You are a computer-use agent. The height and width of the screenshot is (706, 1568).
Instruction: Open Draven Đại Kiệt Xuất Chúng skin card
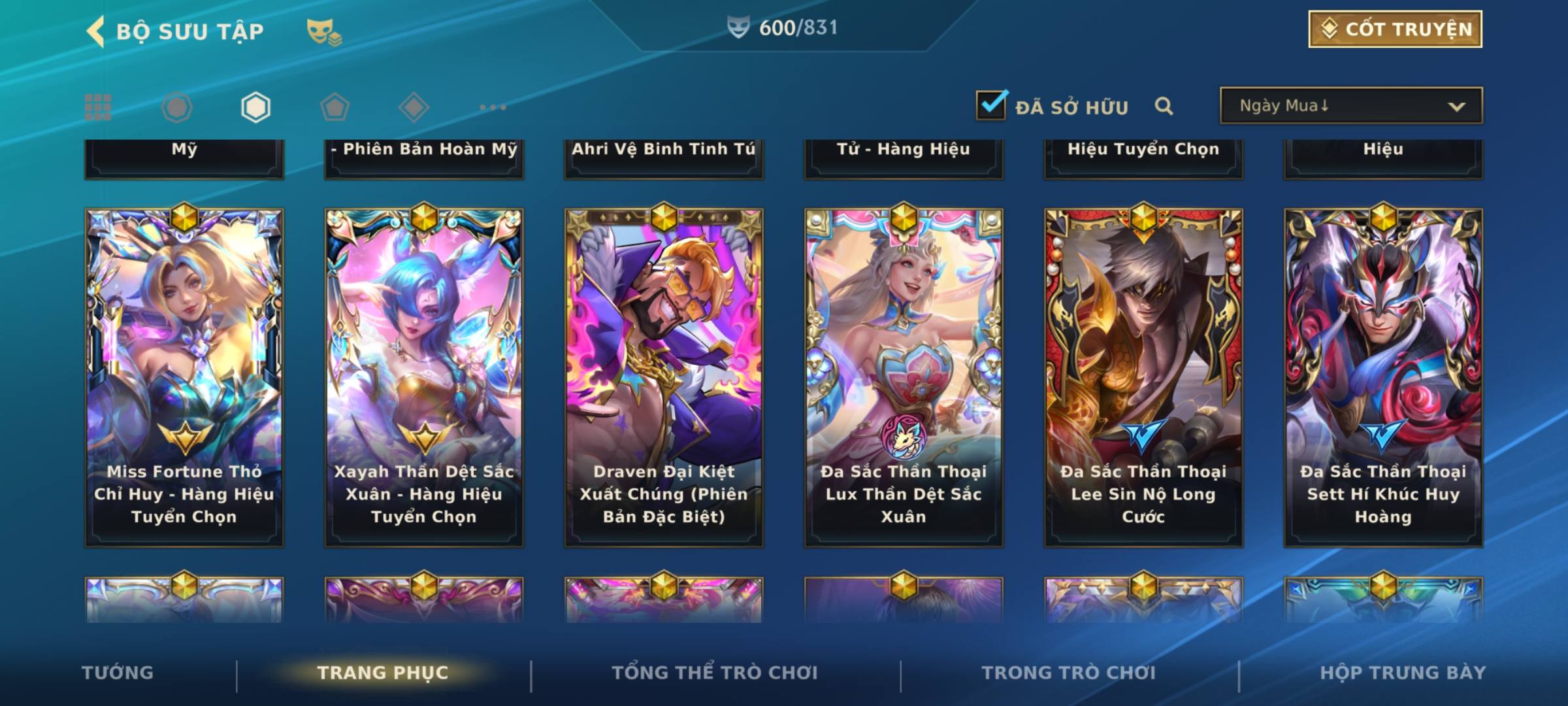pyautogui.click(x=664, y=377)
